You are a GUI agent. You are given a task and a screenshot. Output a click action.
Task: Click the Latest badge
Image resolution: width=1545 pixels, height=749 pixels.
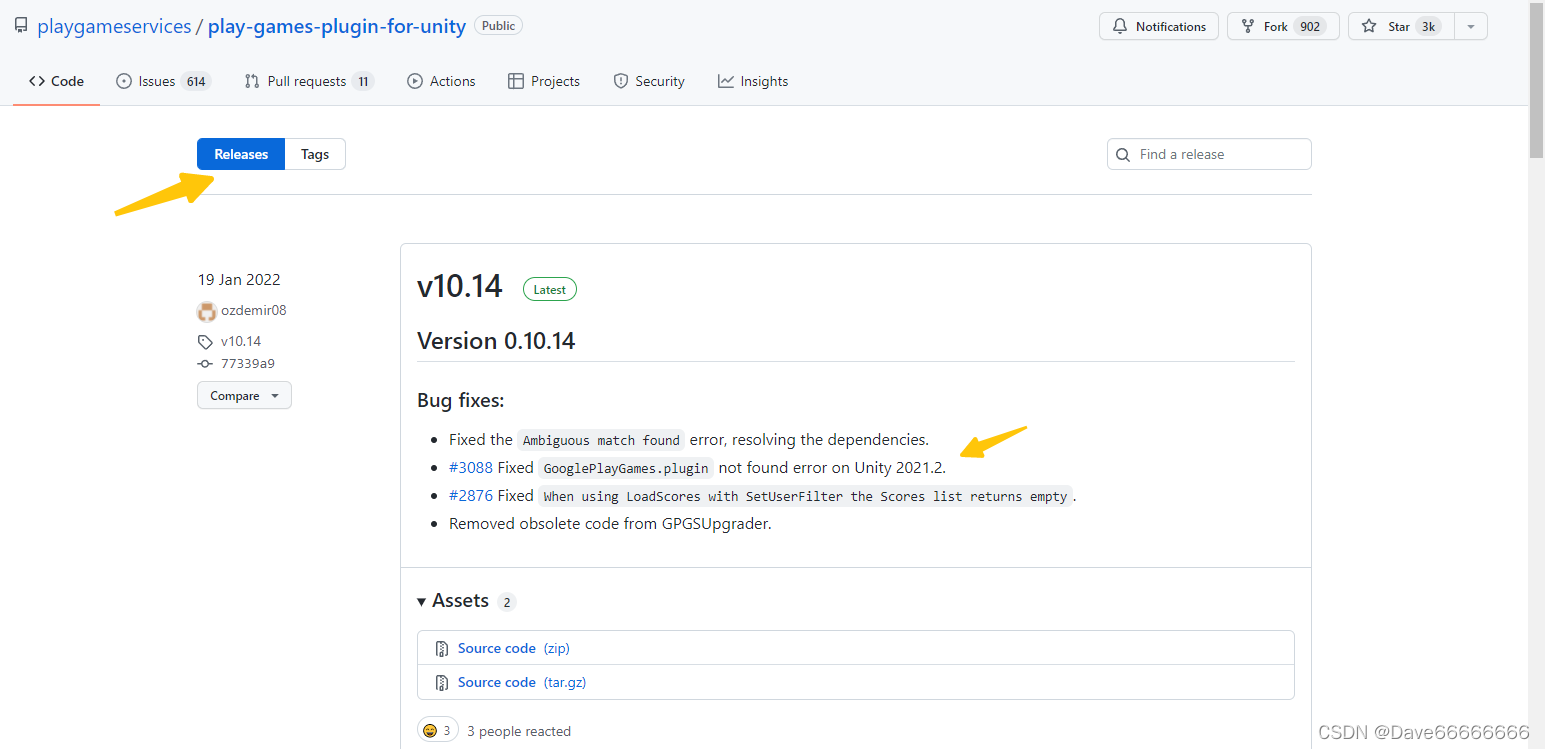coord(550,290)
